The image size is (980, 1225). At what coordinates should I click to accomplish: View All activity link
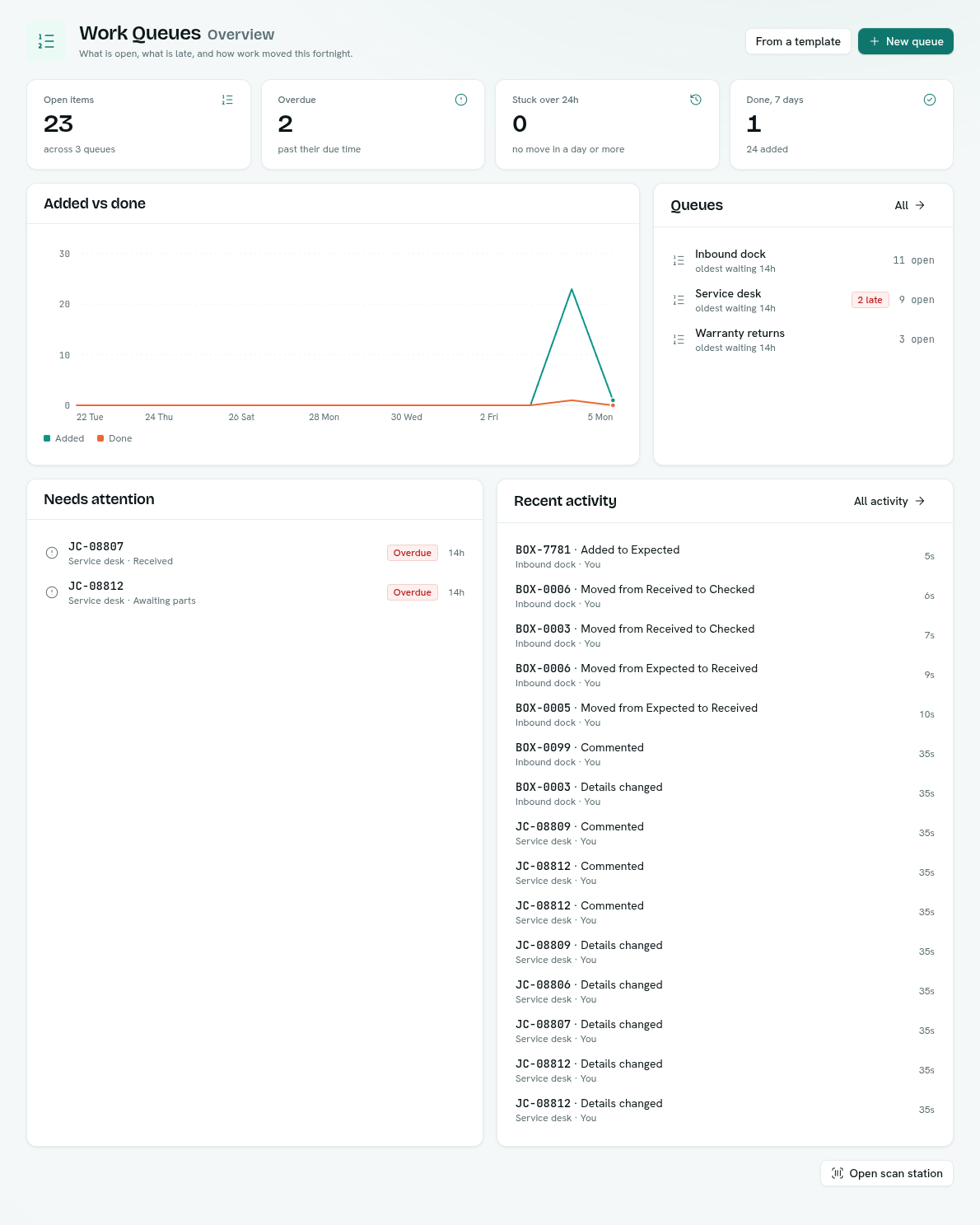pyautogui.click(x=889, y=501)
